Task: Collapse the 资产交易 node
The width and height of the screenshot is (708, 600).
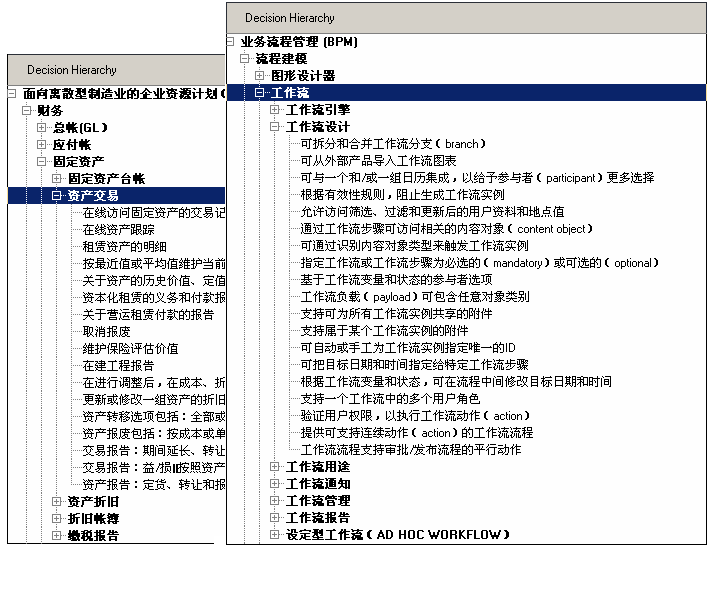Action: click(x=56, y=195)
